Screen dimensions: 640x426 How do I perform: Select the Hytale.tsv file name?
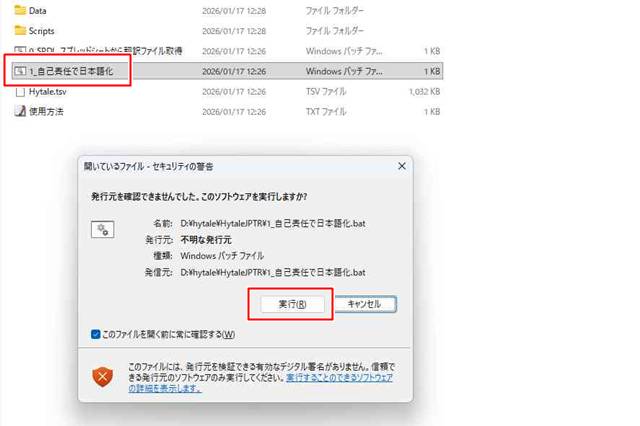[47, 91]
